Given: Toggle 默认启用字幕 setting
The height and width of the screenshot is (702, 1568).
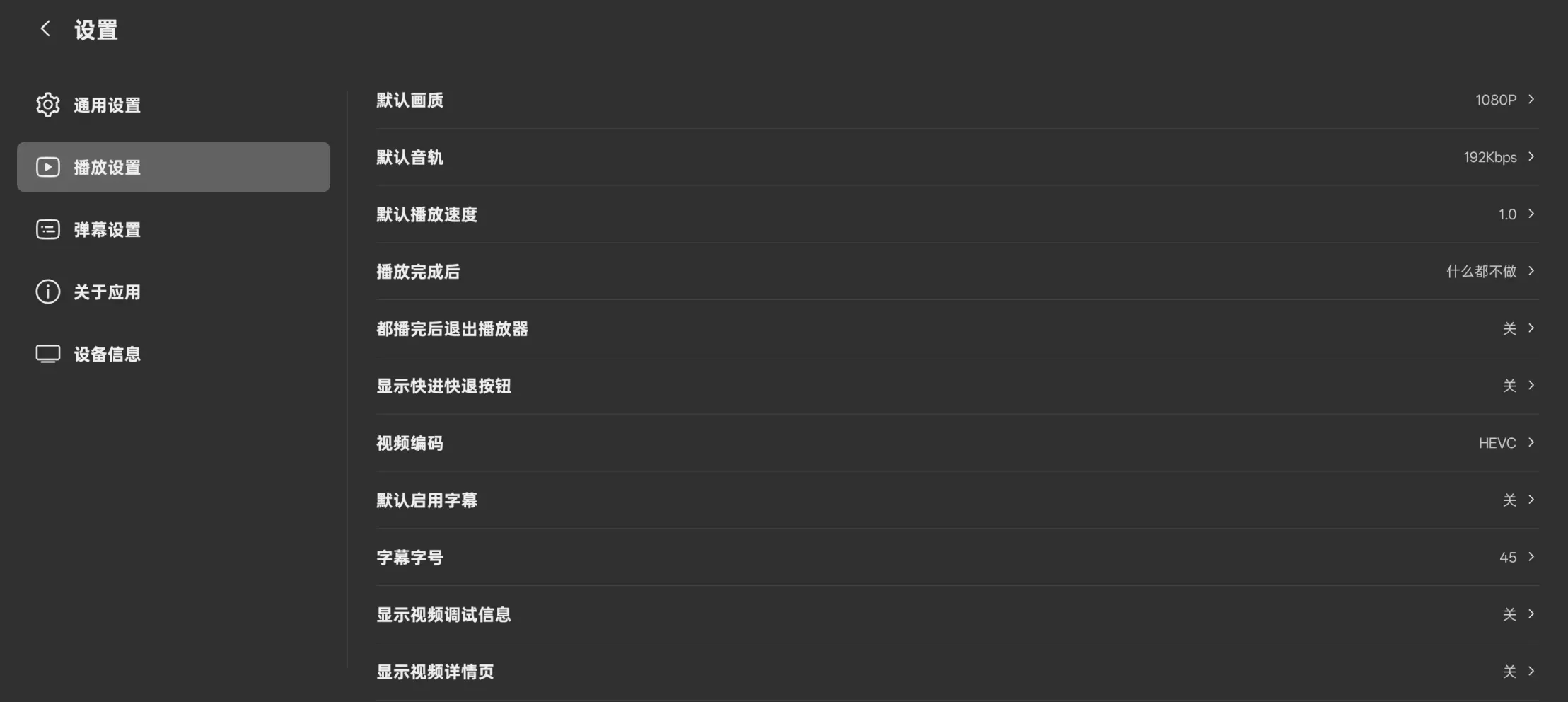Looking at the screenshot, I should 957,500.
